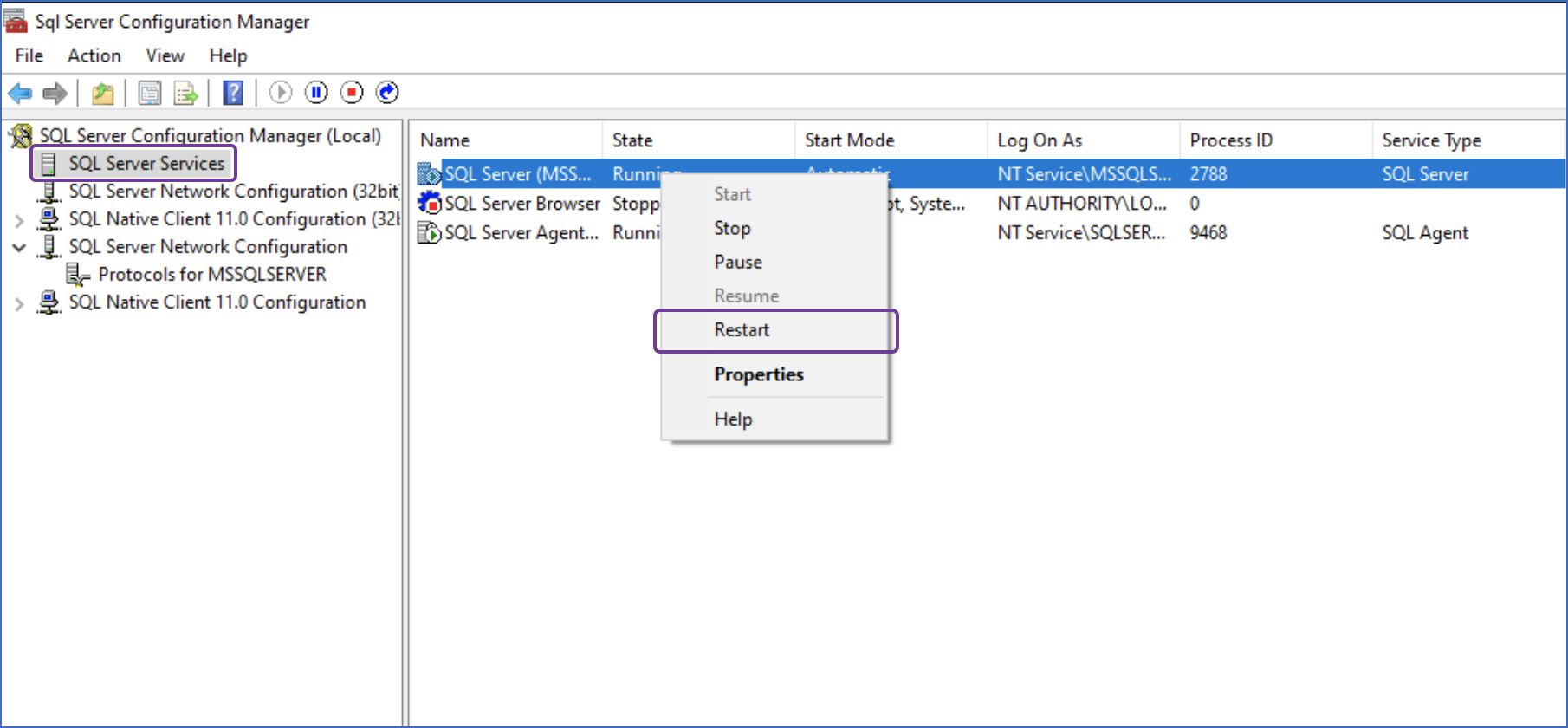1568x728 pixels.
Task: Click the Name column header
Action: click(x=506, y=140)
